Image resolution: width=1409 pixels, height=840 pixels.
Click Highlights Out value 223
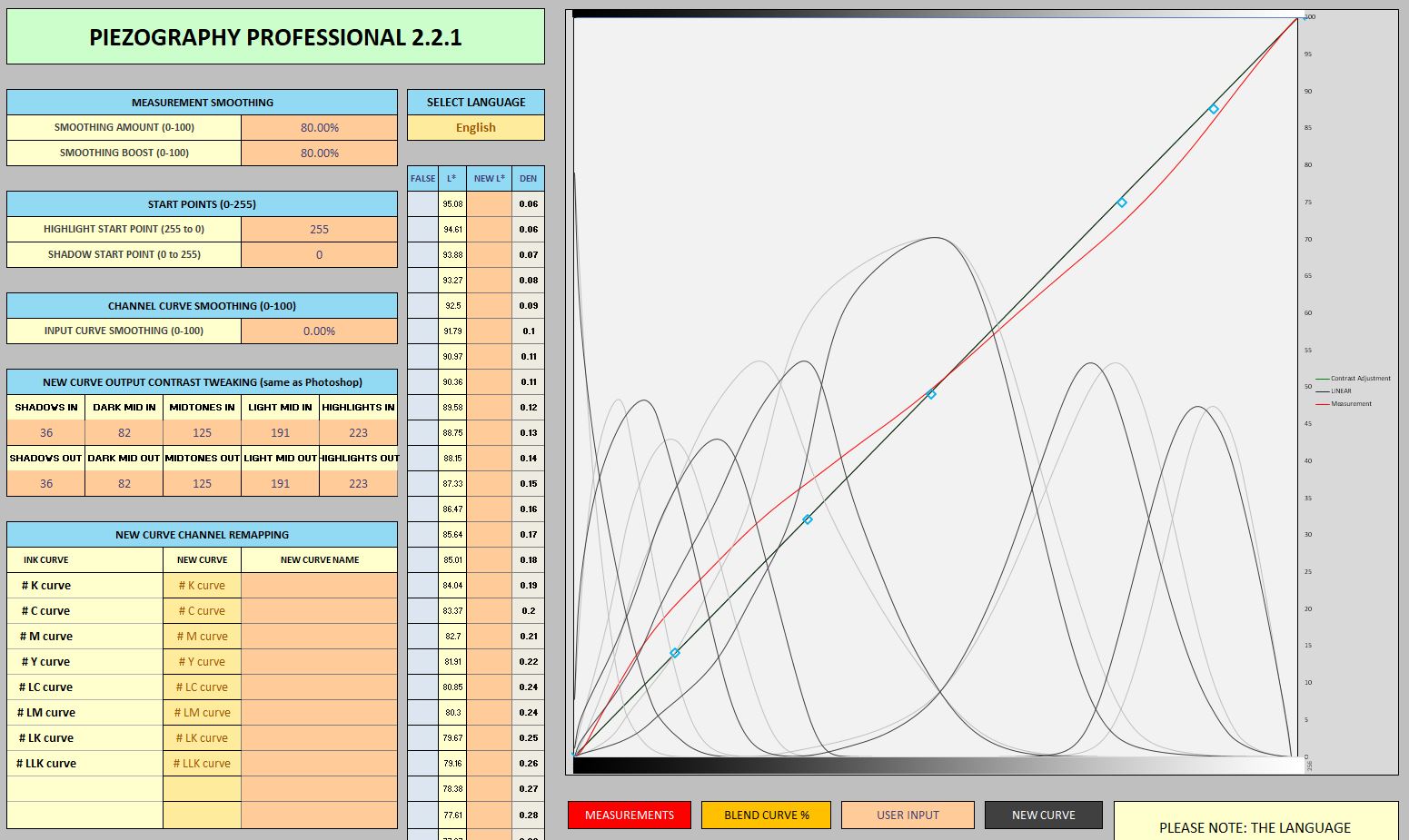coord(359,484)
